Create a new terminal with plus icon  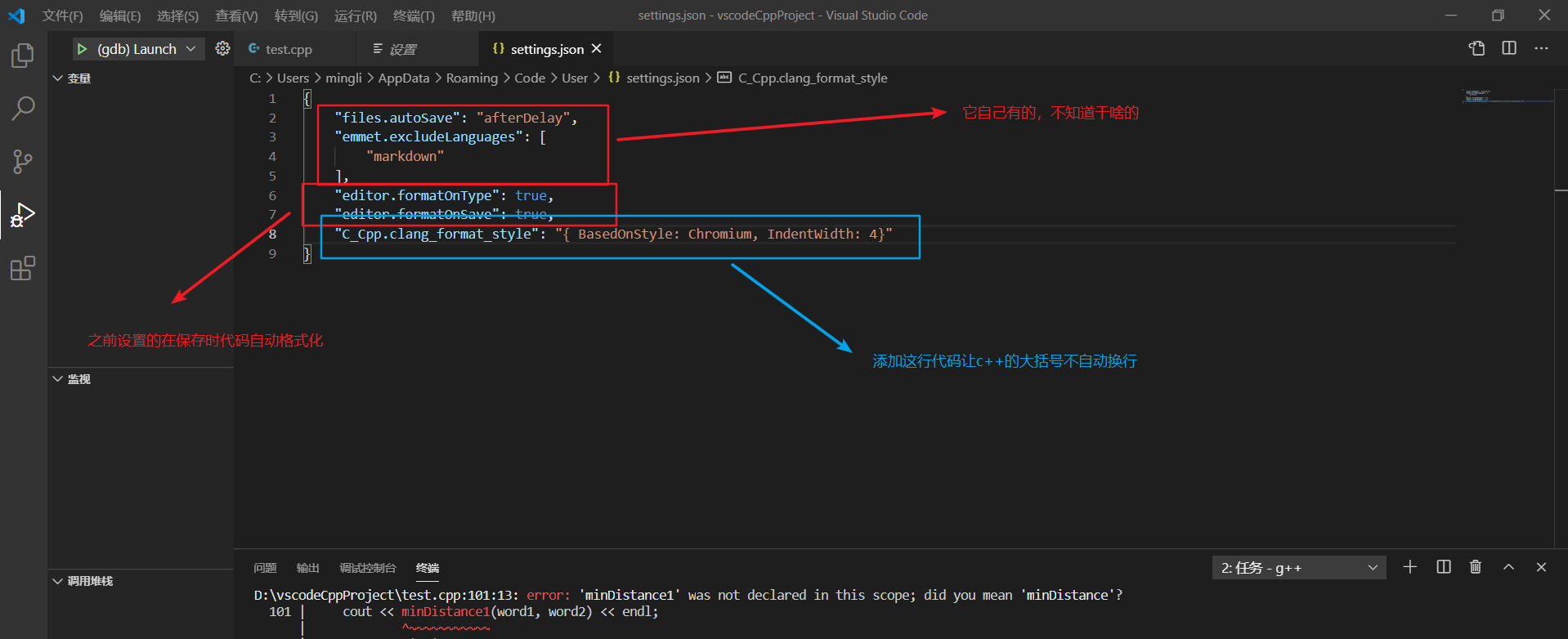(1410, 567)
